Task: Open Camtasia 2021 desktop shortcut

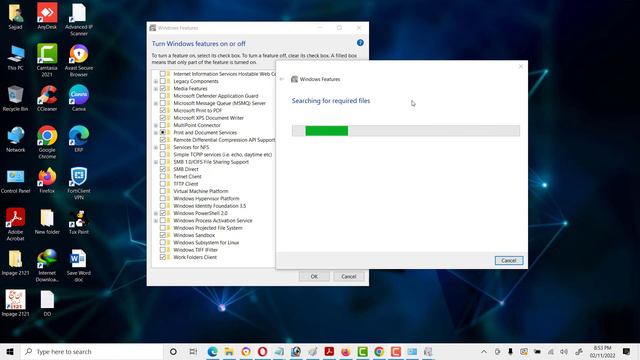Action: tap(47, 60)
